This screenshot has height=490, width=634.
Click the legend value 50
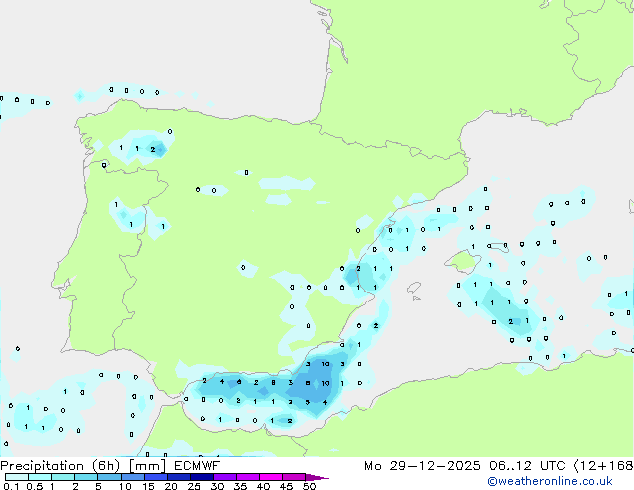309,486
